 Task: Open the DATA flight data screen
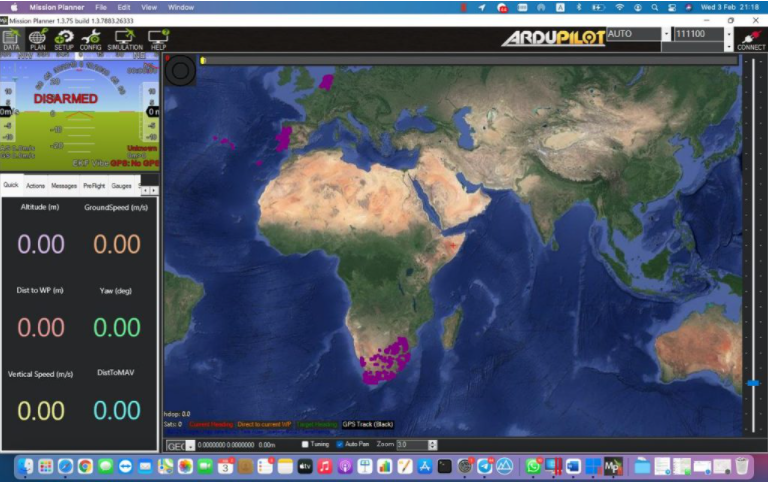pos(11,39)
